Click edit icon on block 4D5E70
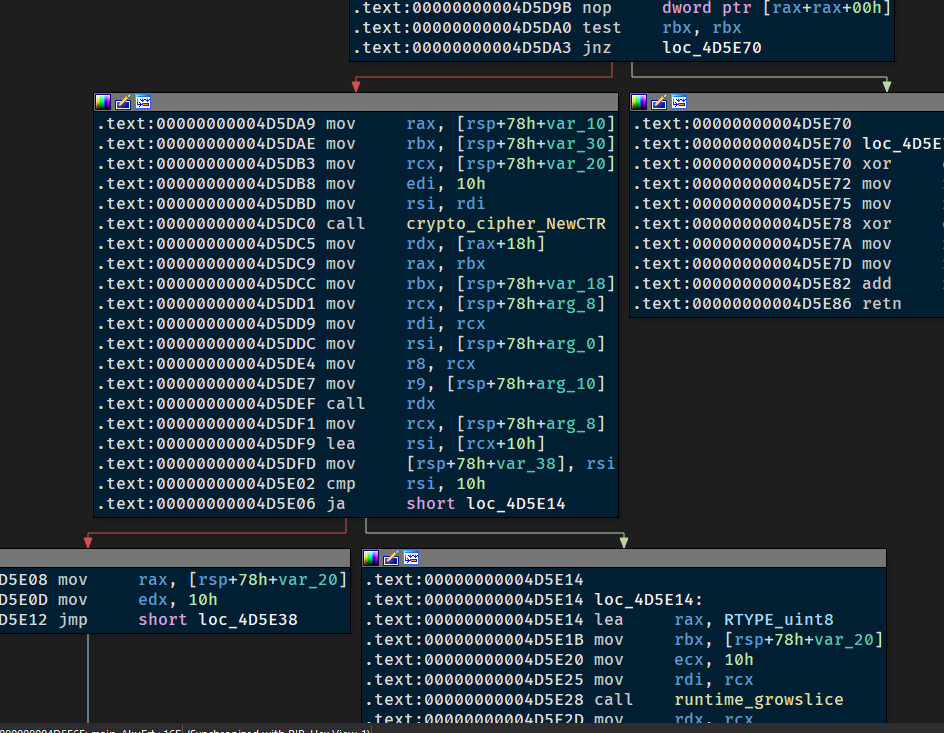 (x=659, y=102)
